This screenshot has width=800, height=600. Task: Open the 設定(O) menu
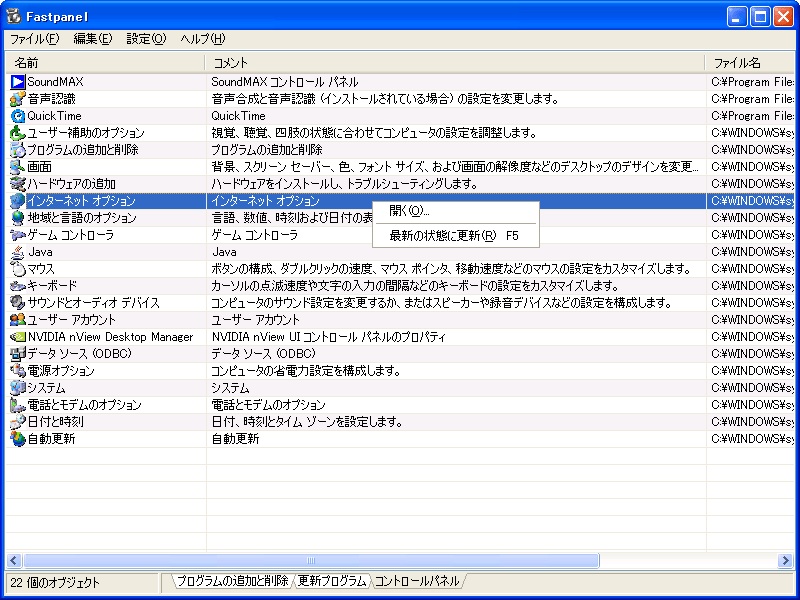tap(146, 39)
